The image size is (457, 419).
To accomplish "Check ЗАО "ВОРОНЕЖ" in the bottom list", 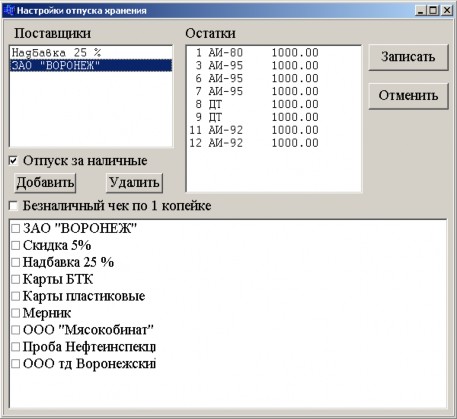I will click(x=16, y=229).
